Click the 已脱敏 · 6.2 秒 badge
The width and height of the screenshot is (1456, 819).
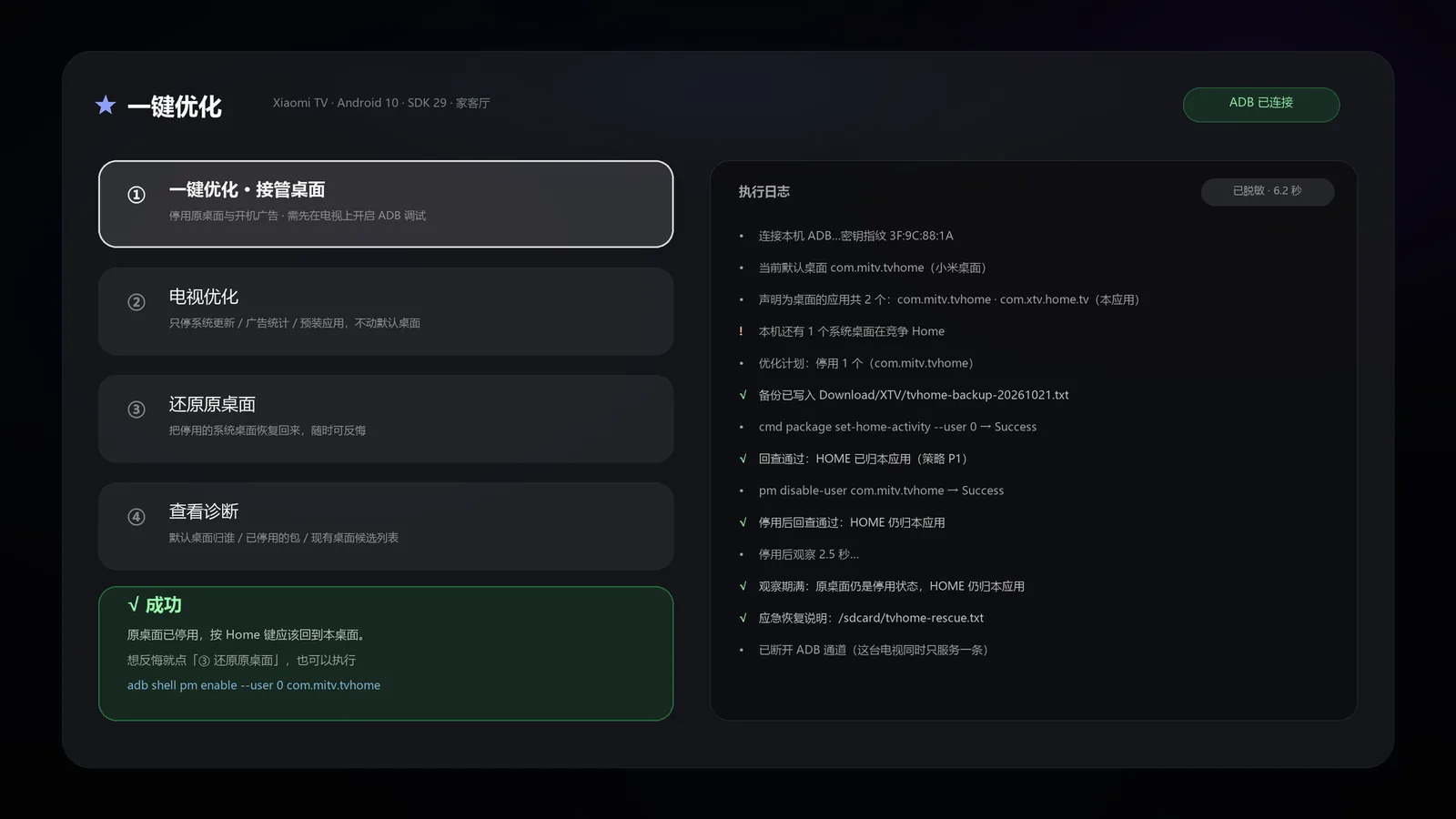pos(1268,191)
